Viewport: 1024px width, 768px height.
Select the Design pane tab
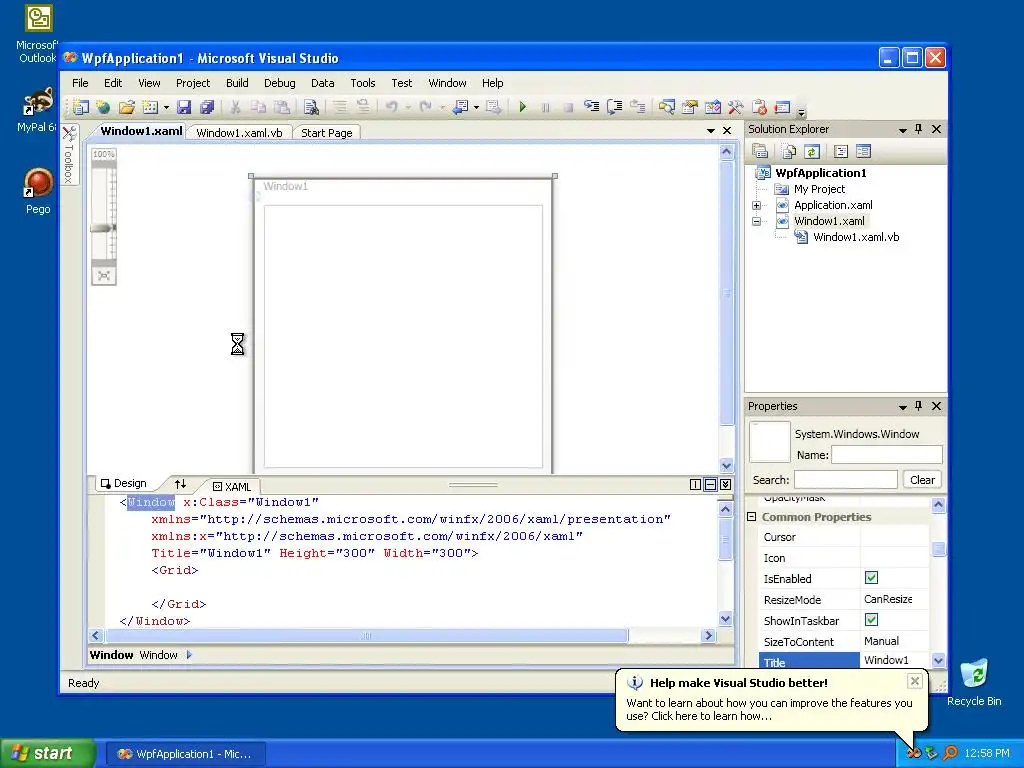click(123, 483)
